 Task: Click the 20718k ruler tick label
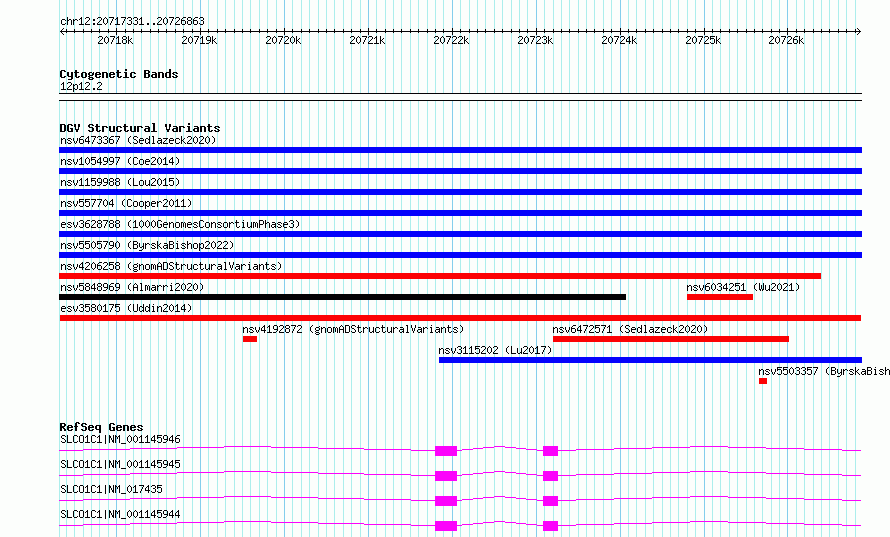tap(115, 41)
